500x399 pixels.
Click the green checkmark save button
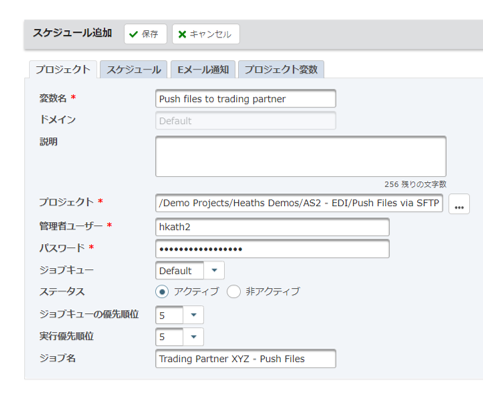click(145, 34)
